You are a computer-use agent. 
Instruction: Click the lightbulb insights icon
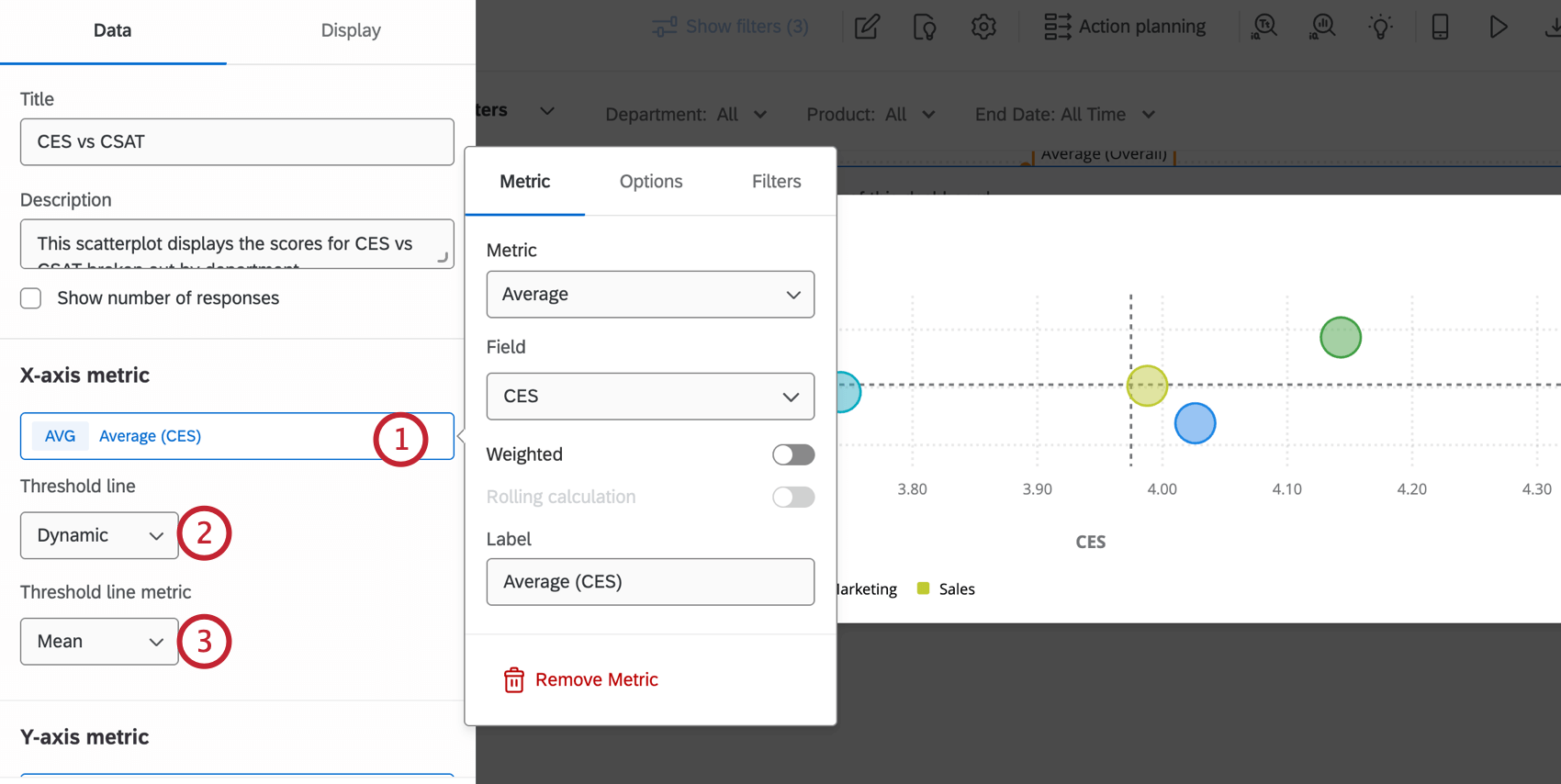(1380, 27)
